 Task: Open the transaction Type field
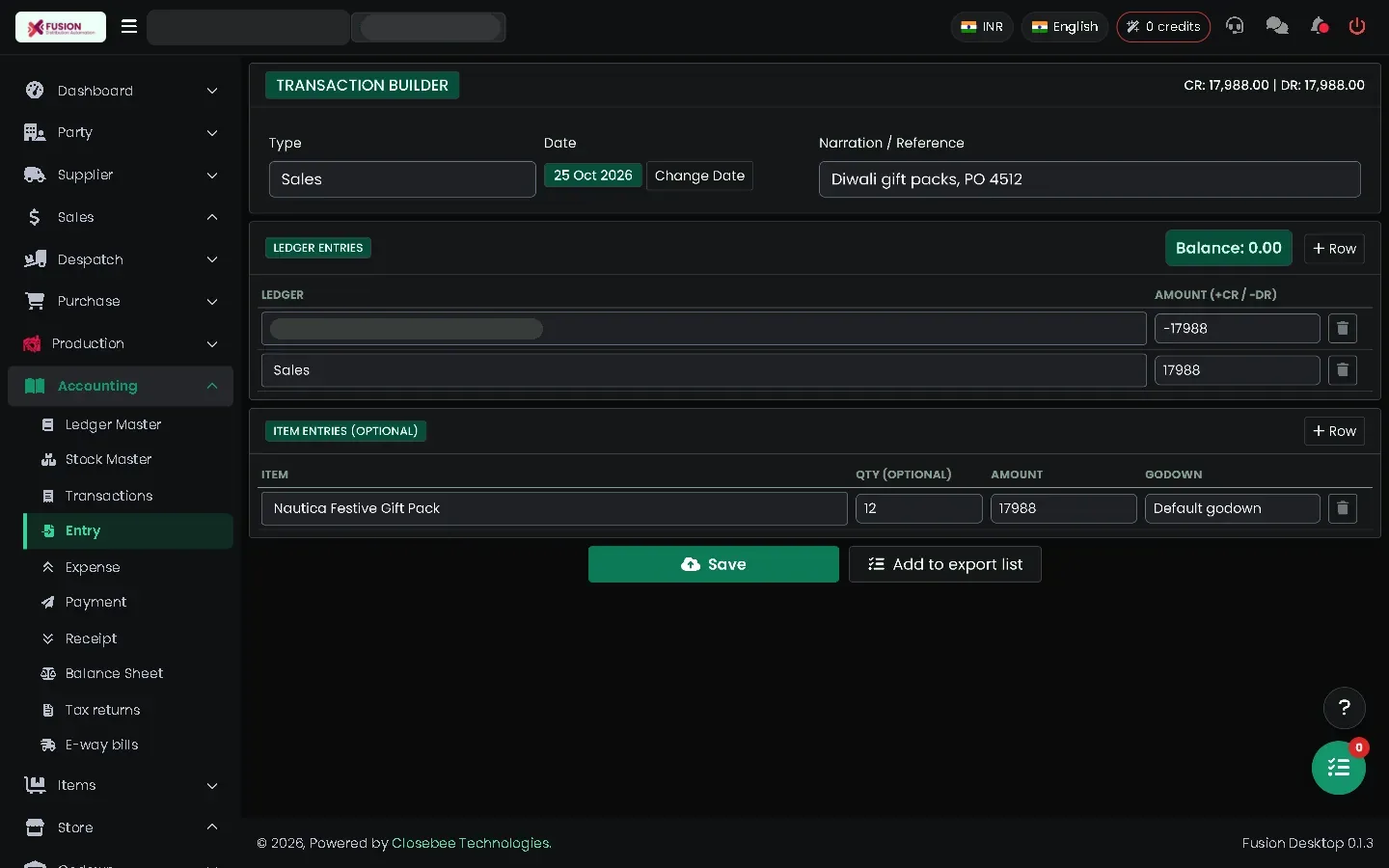402,179
